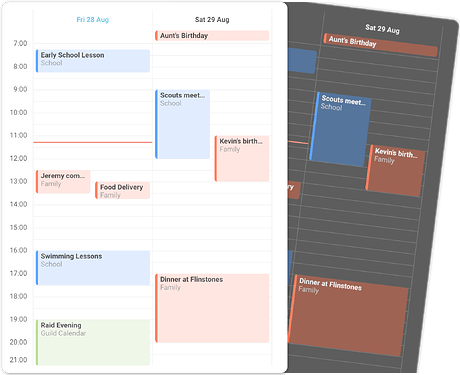The image size is (460, 375).
Task: Open Scouts meet event in light calendar
Action: click(182, 124)
